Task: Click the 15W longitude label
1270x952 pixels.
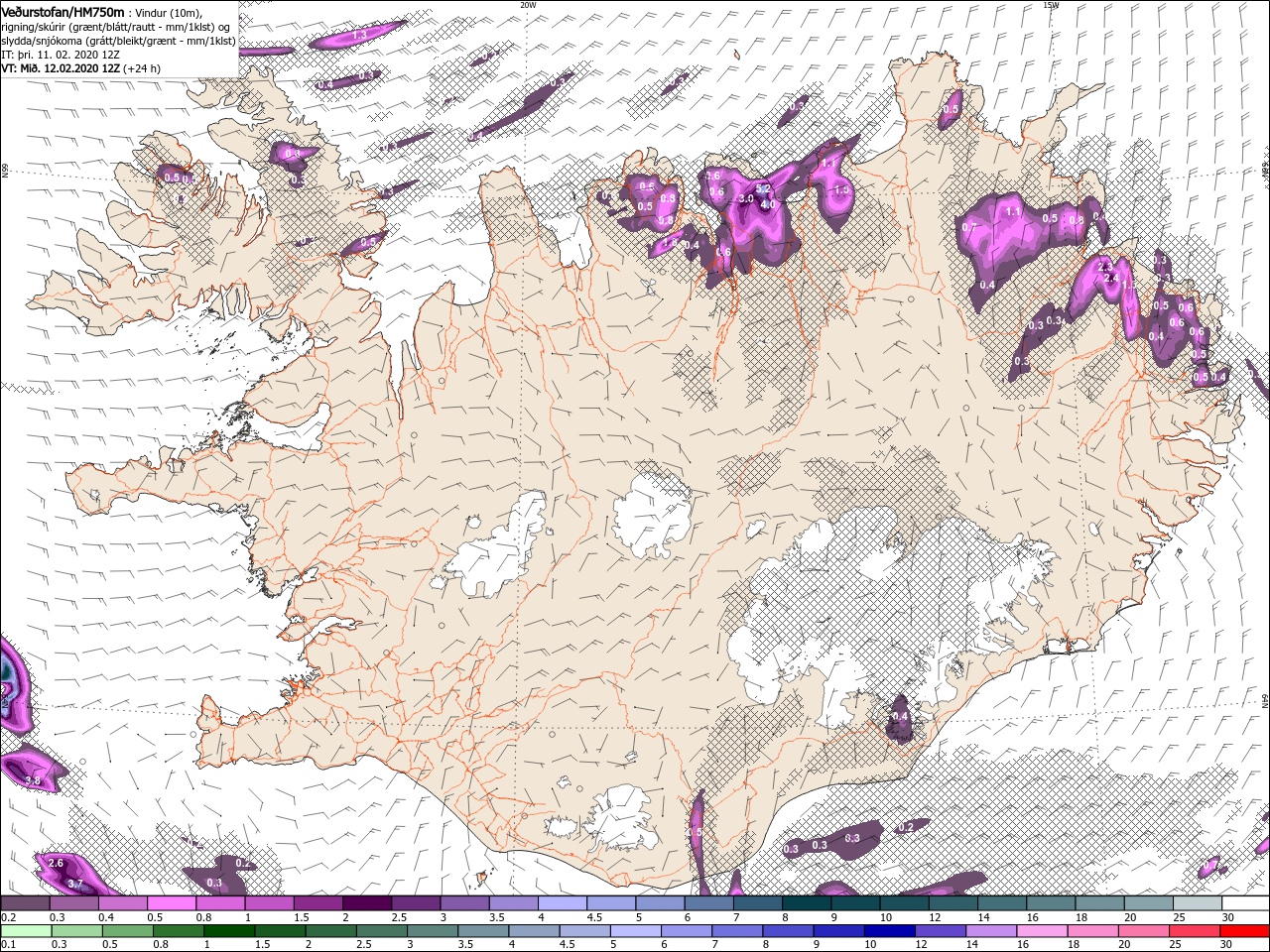Action: (1051, 5)
